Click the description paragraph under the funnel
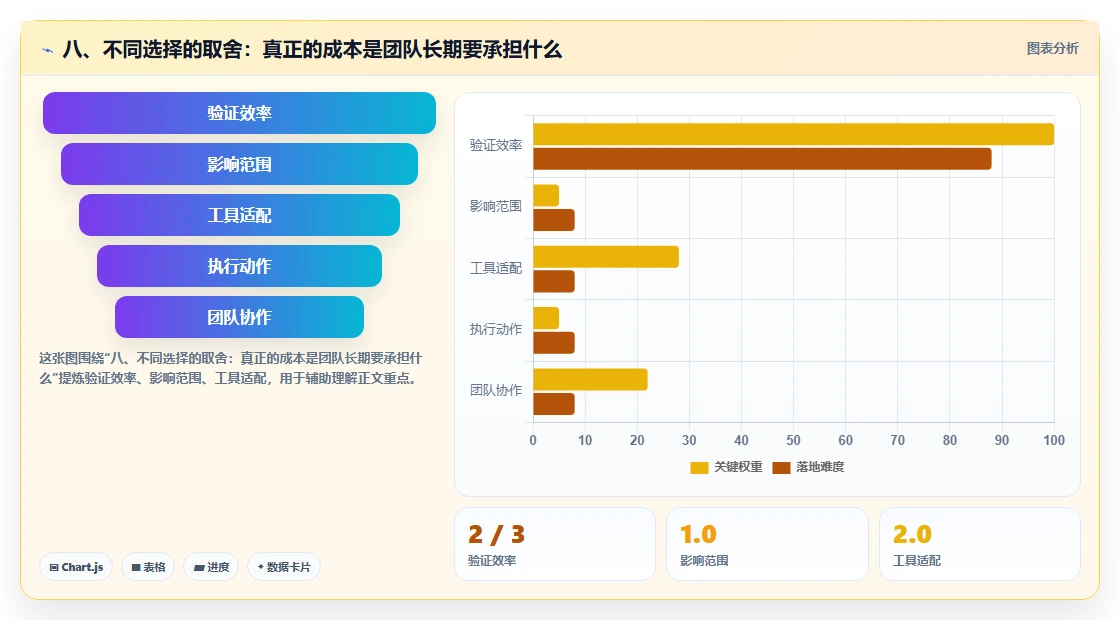The image size is (1120, 620). (231, 369)
